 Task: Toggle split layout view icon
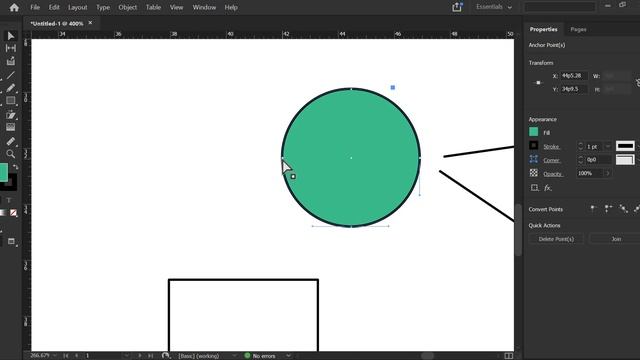click(509, 356)
